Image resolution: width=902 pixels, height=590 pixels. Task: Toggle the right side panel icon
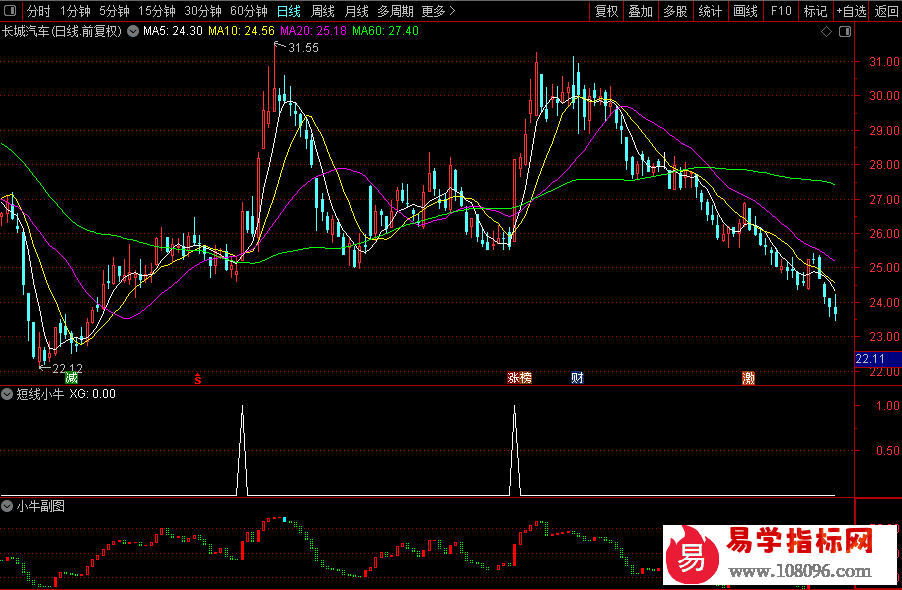[x=845, y=32]
